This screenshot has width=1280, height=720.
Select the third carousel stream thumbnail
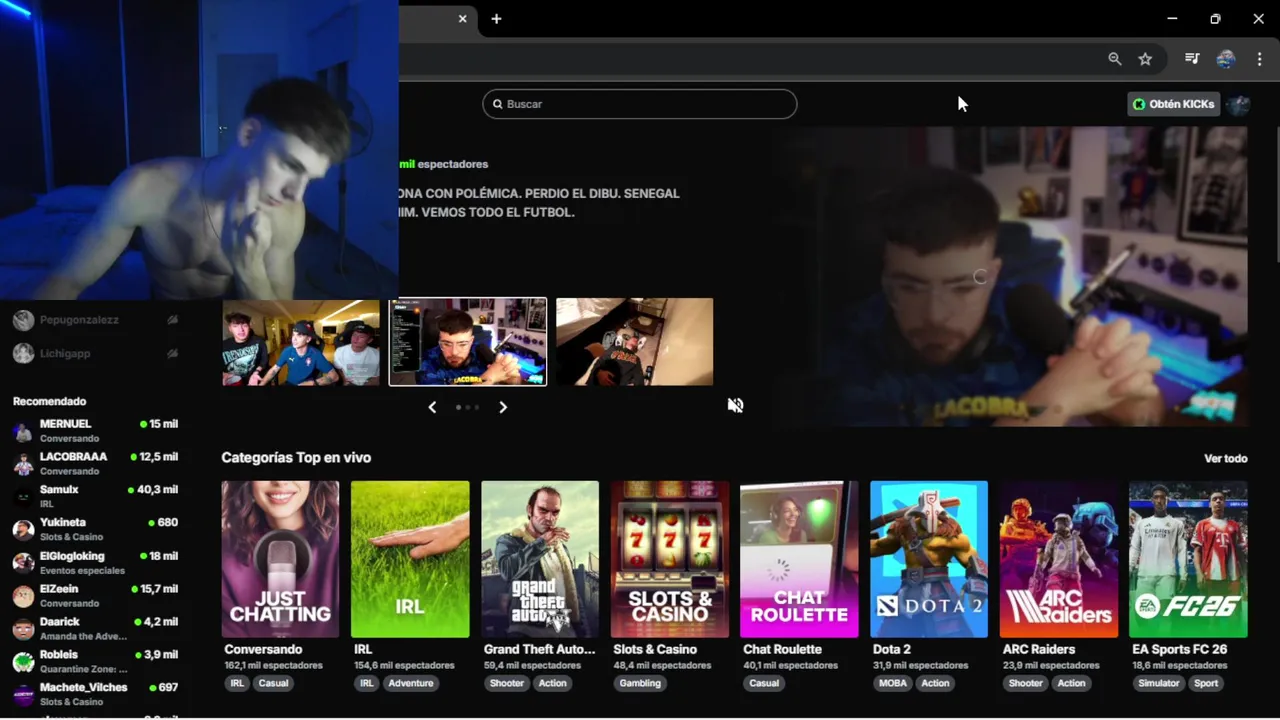[x=635, y=342]
